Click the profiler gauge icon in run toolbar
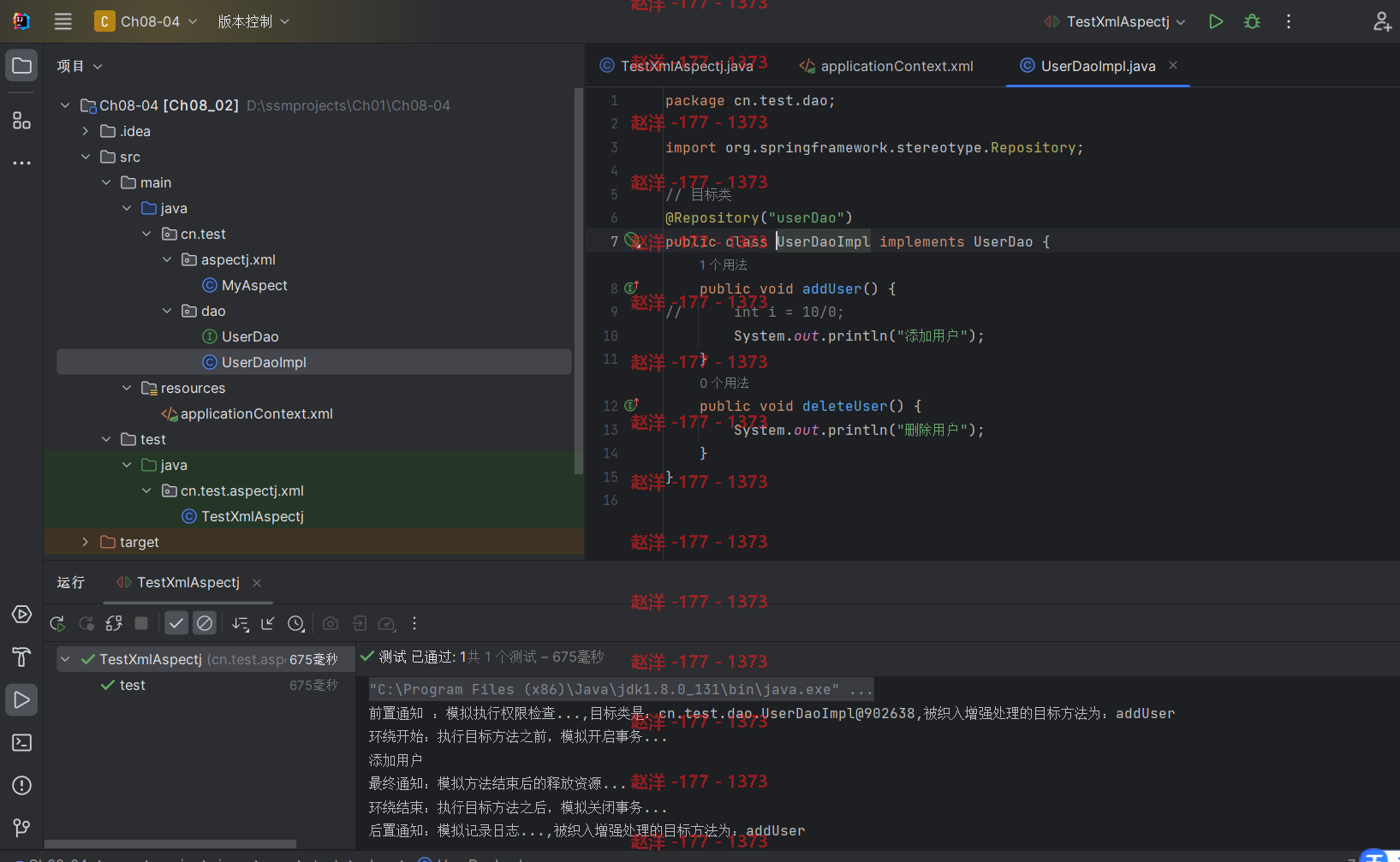The image size is (1400, 862). pyautogui.click(x=387, y=623)
